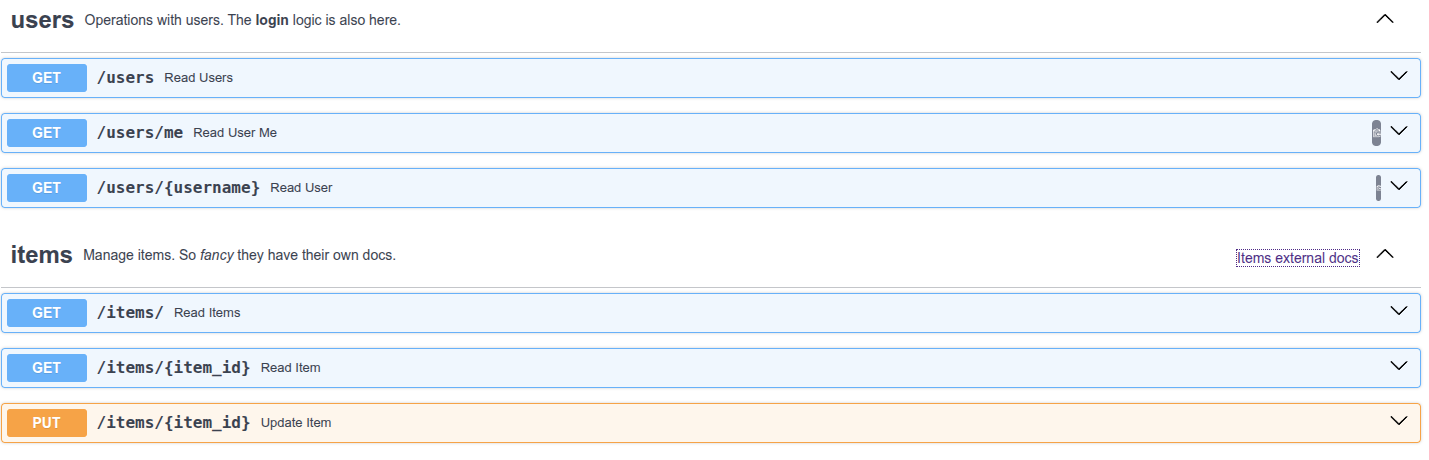Click the GET badge for /items/
1429x460 pixels.
click(x=47, y=313)
